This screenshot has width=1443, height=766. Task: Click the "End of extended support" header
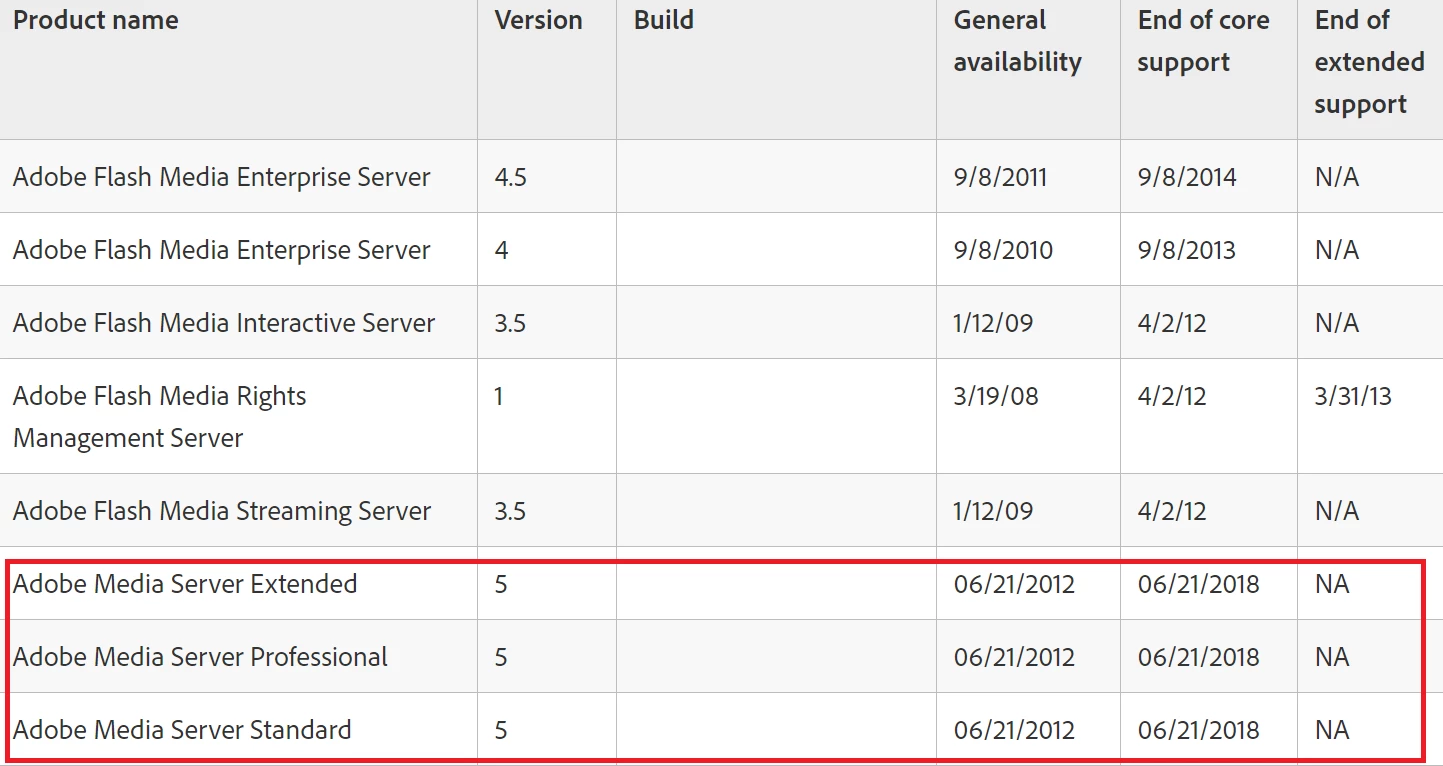pos(1369,62)
